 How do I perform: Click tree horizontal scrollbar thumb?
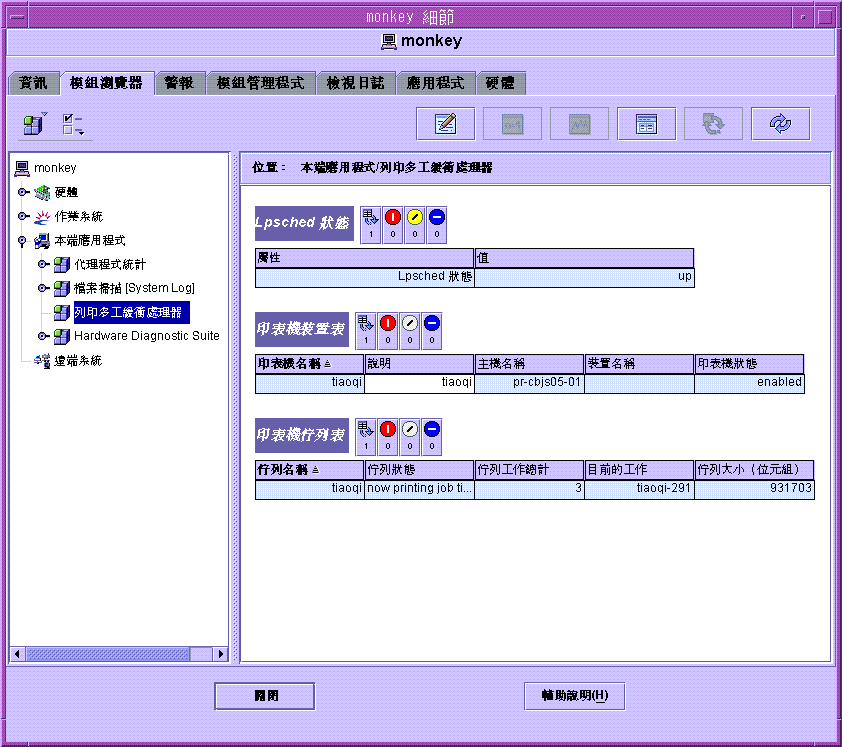[108, 654]
